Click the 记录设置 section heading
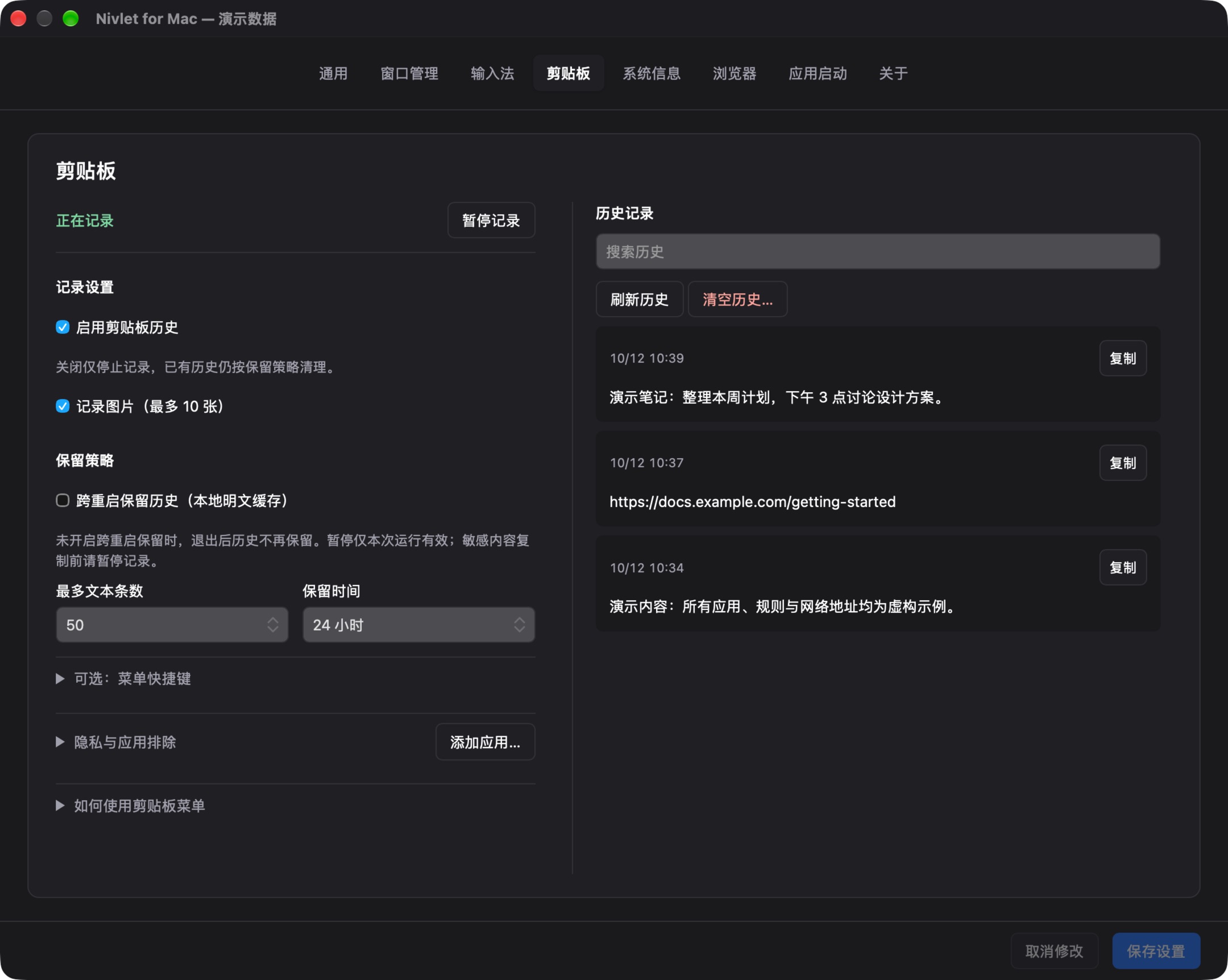 (85, 287)
